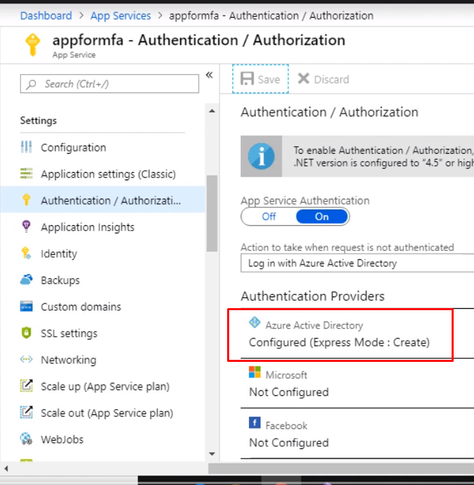Click the Application settings (Classic) list icon
The width and height of the screenshot is (474, 485).
pos(26,173)
